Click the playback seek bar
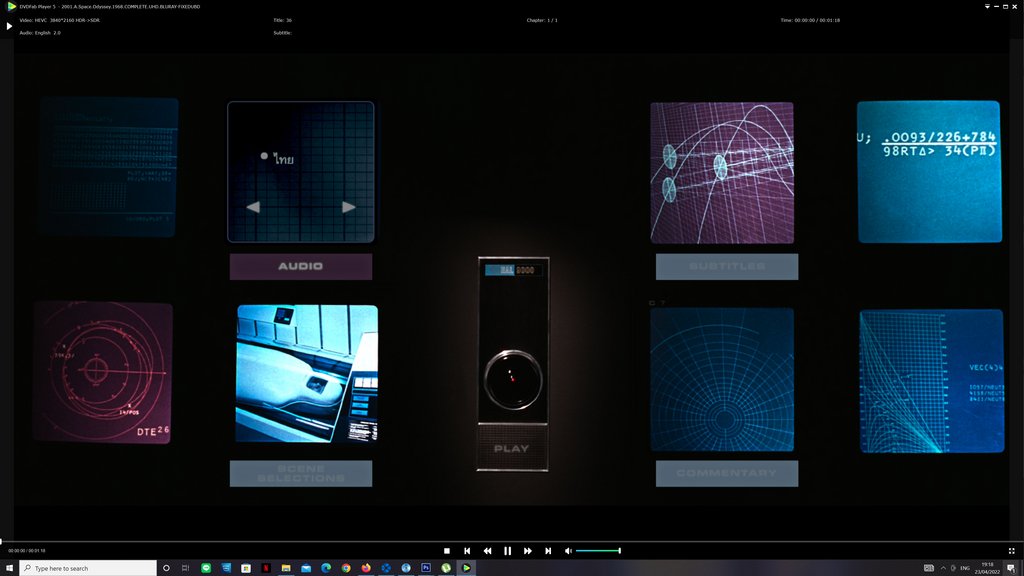 [512, 541]
